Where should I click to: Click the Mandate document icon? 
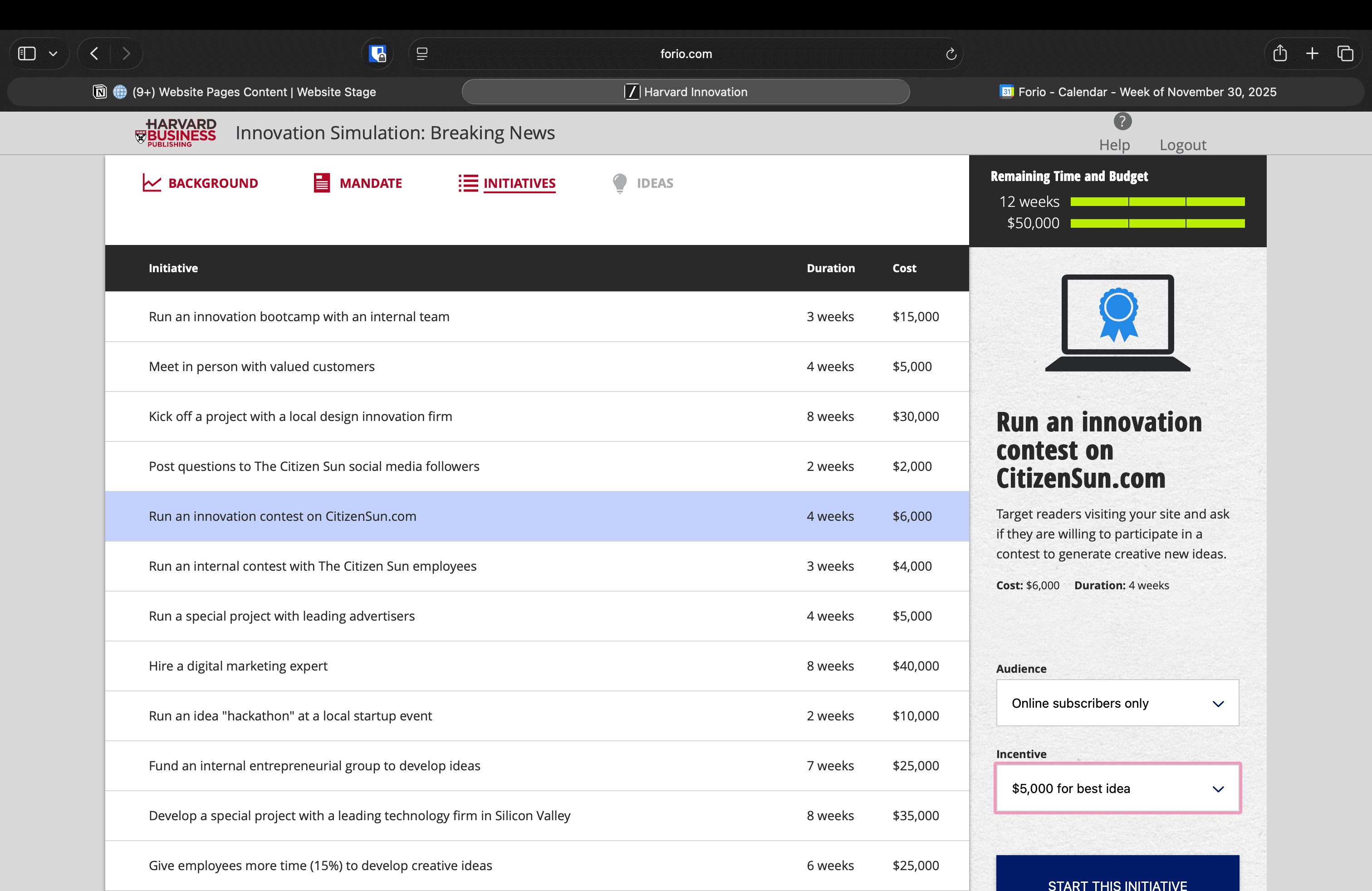tap(322, 183)
